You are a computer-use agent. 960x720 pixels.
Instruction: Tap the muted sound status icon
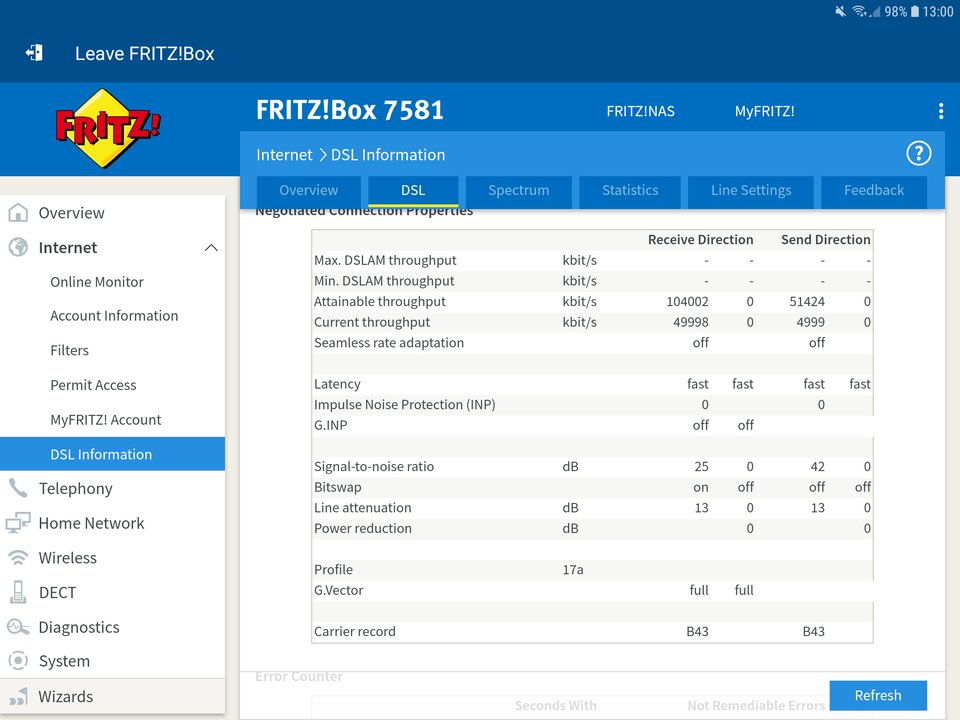[841, 11]
